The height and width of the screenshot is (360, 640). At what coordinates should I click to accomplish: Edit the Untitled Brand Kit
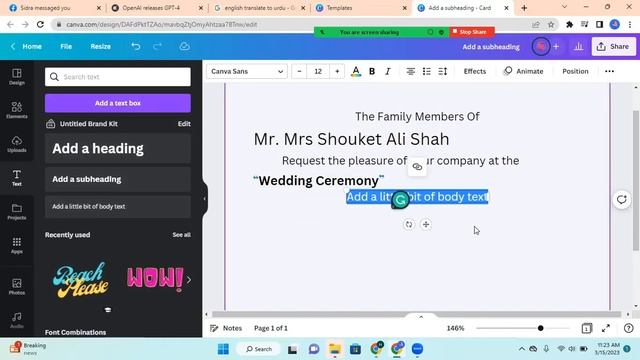tap(184, 124)
